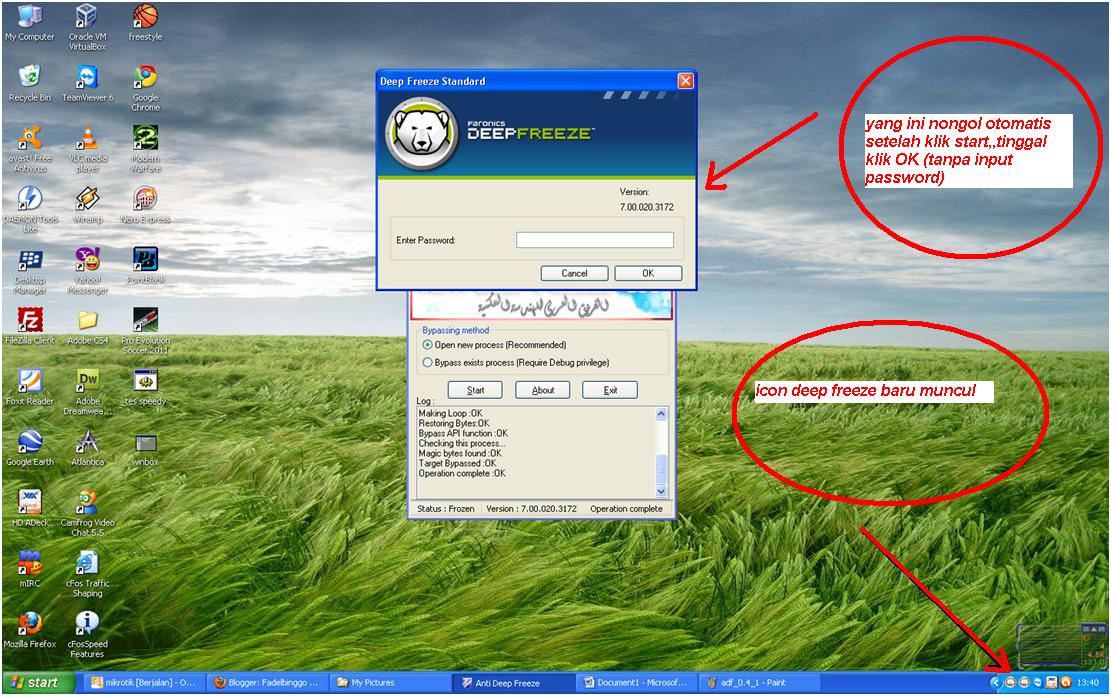Open Oracle VM VirtualBox shortcut
The width and height of the screenshot is (1111, 696).
tap(87, 27)
